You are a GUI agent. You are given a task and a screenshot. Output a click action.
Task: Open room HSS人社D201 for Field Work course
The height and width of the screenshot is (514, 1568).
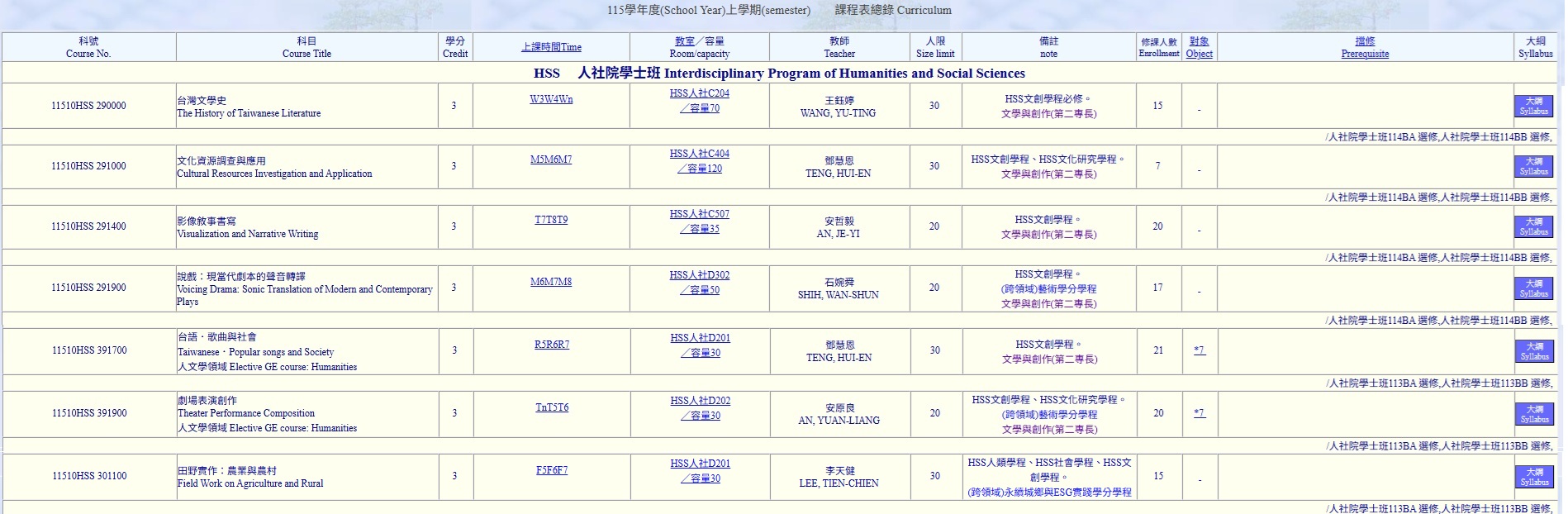(x=701, y=464)
